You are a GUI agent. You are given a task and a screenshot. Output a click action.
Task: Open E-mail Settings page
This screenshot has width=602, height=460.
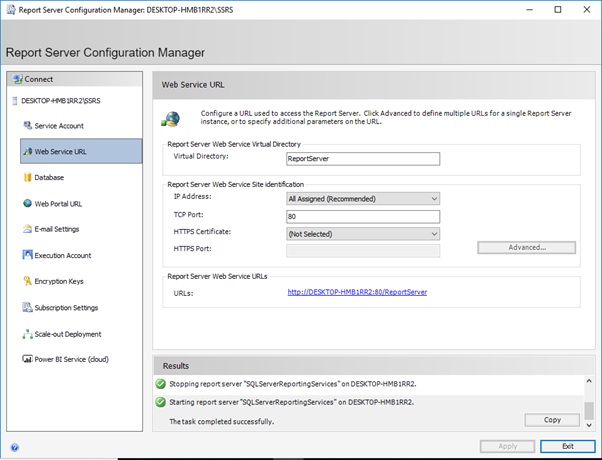[57, 229]
